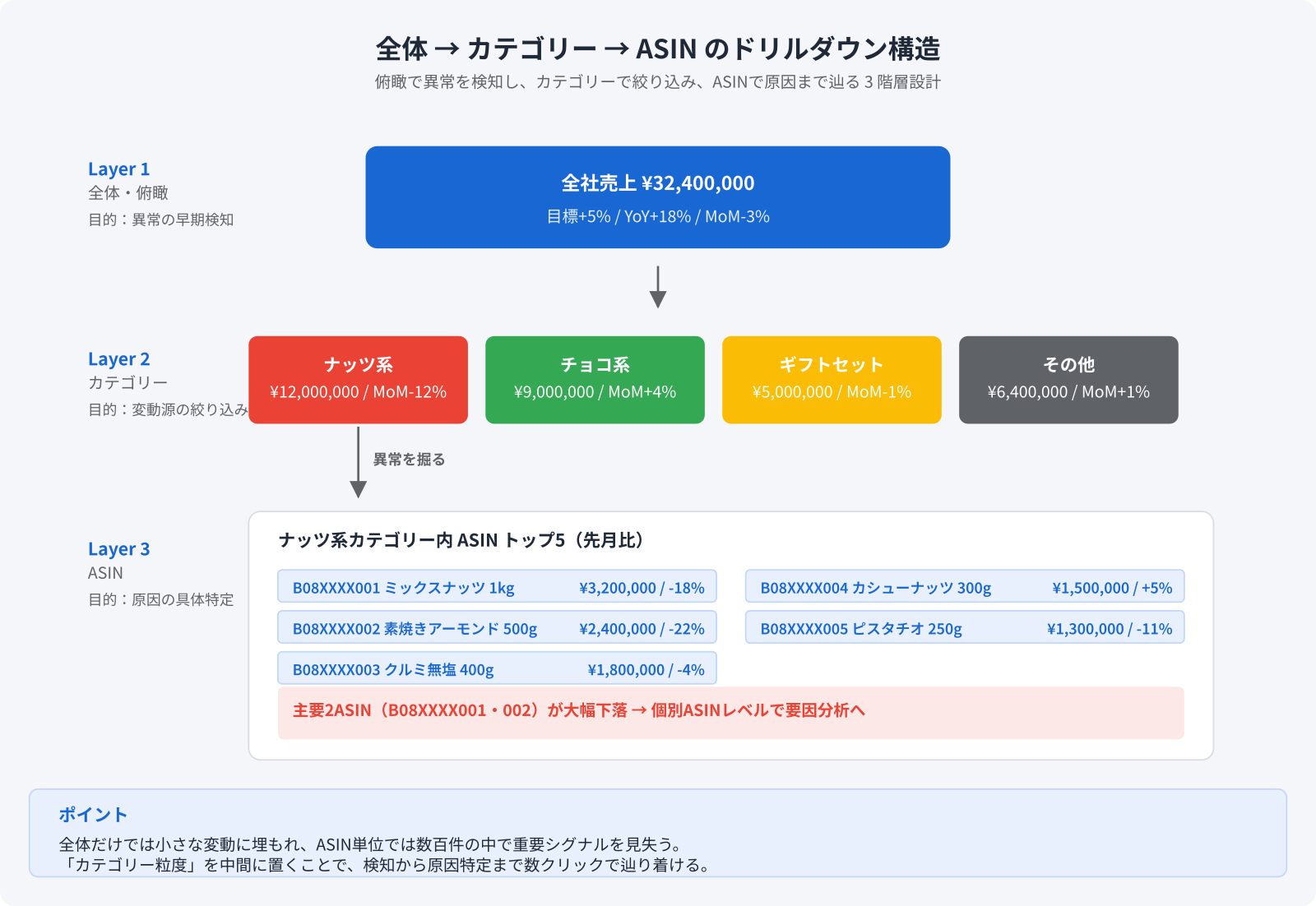Open the その他 category card
Viewport: 1316px width, 906px height.
click(1068, 379)
